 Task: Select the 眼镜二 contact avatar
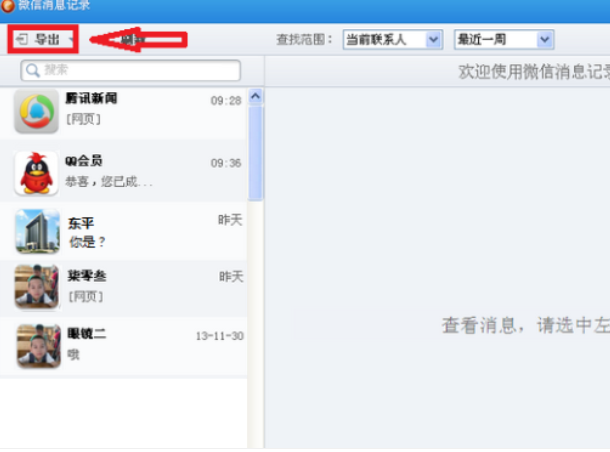(39, 346)
